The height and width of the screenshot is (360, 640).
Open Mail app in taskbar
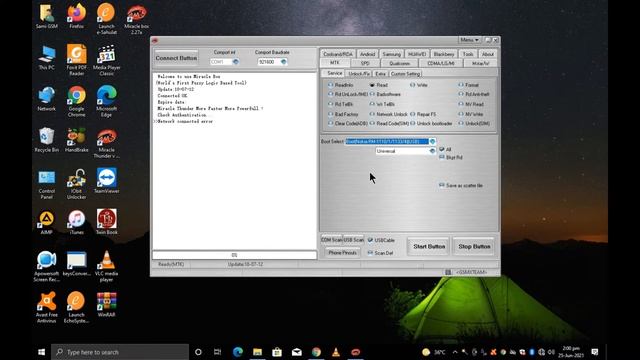coord(297,352)
